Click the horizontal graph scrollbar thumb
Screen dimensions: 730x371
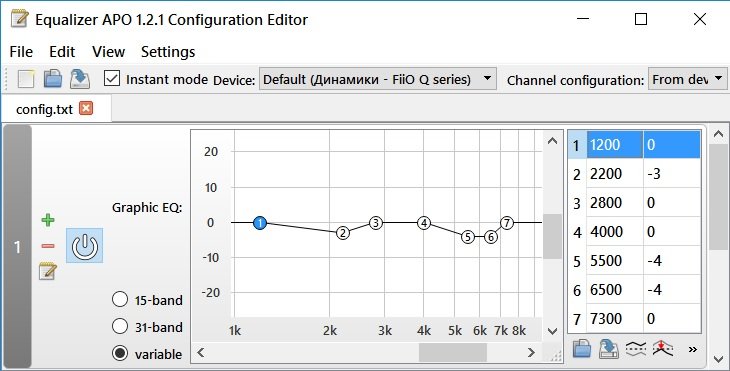coord(453,352)
